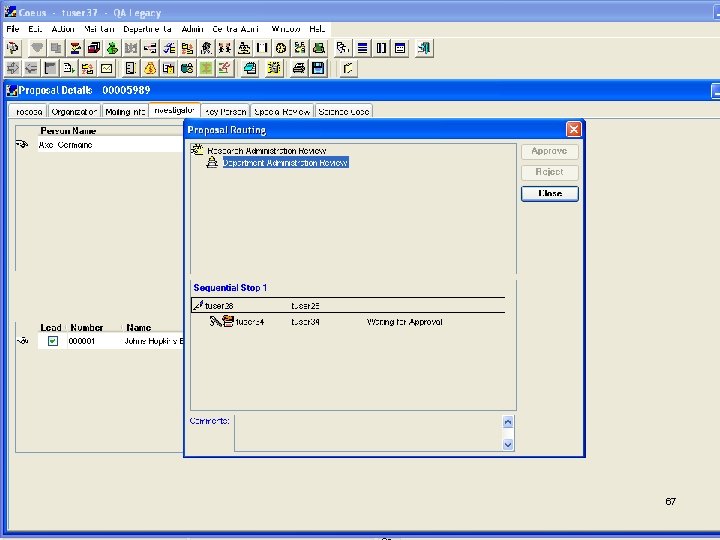The image size is (720, 540).
Task: Click the document with green arrow icon
Action: click(69, 68)
